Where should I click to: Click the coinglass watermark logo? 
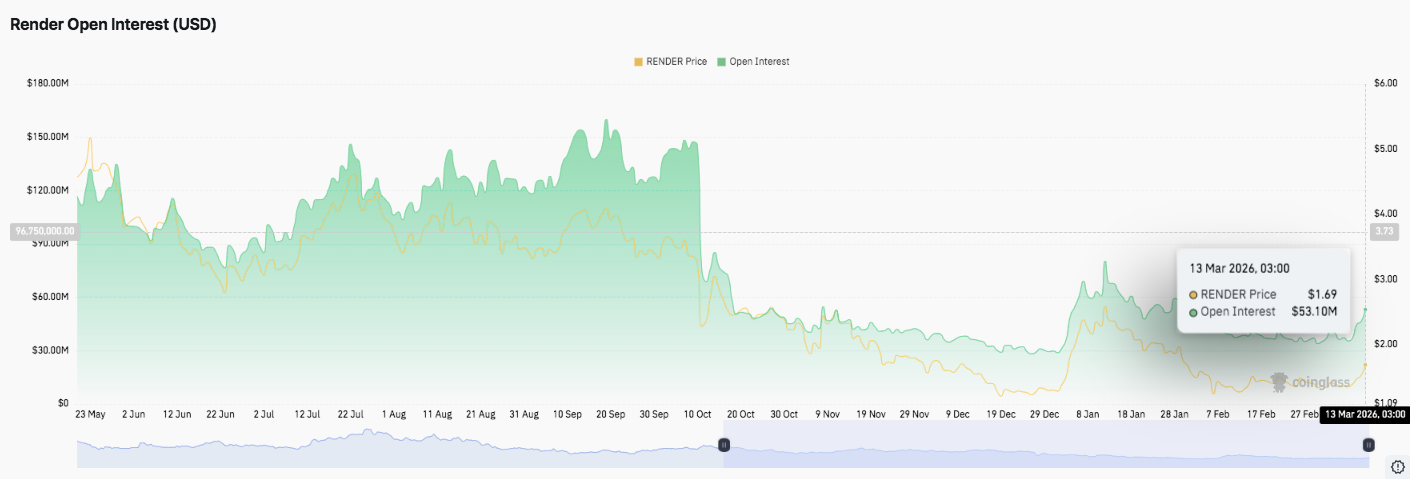tap(1309, 382)
